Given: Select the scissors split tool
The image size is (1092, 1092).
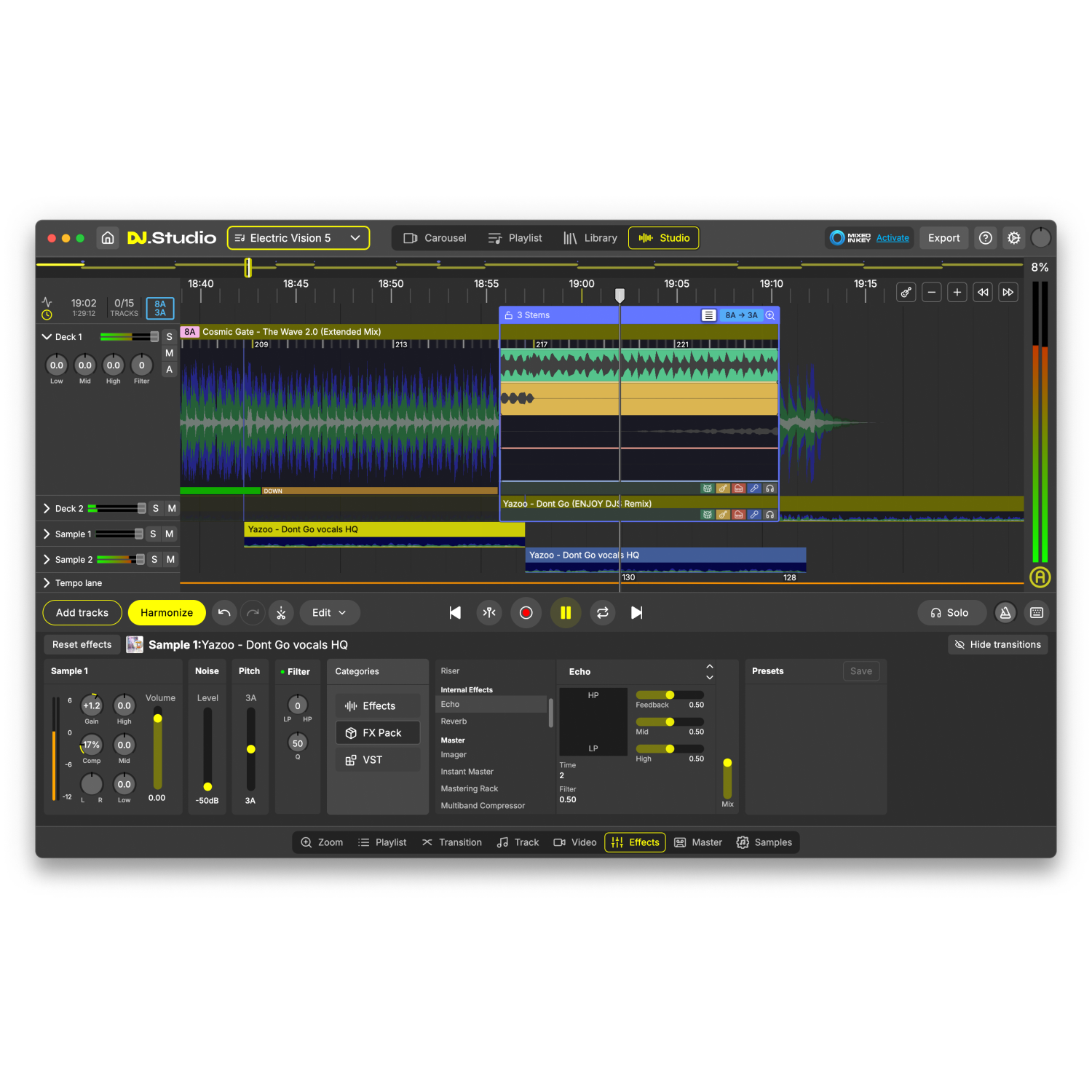Looking at the screenshot, I should coord(281,612).
